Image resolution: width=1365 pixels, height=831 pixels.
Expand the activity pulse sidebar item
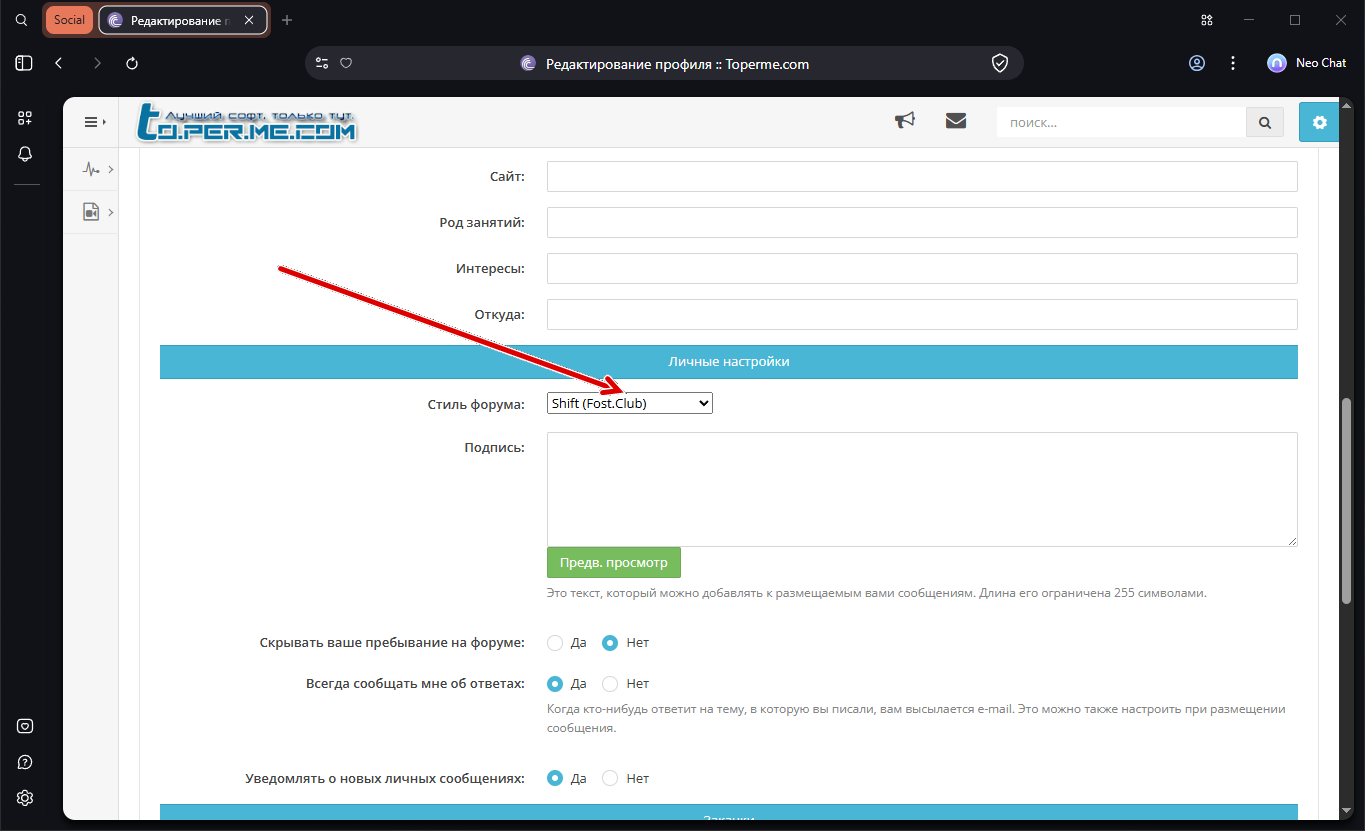pyautogui.click(x=96, y=170)
